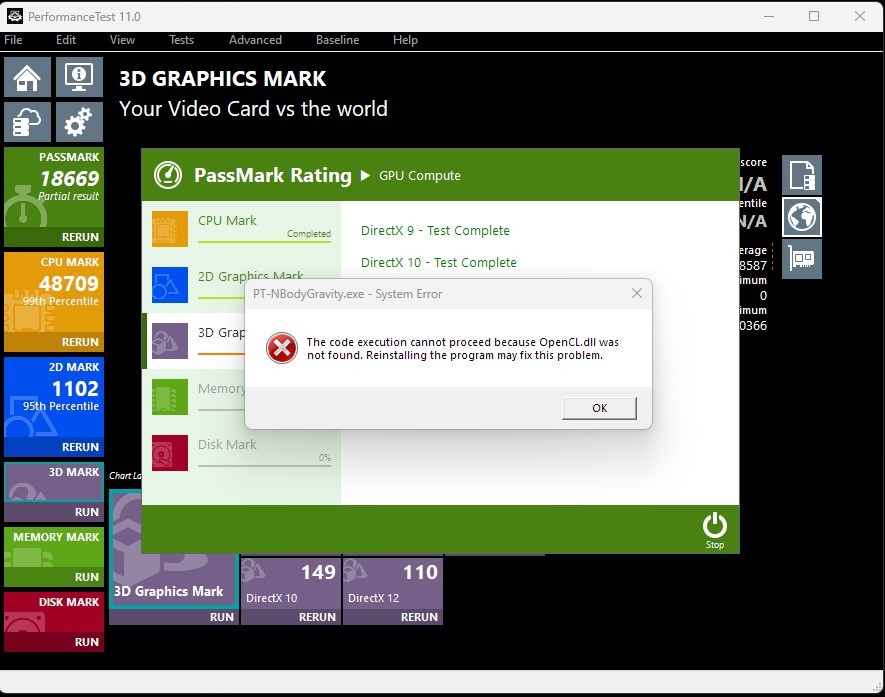Select the 3D MARK sidebar tile

tap(54, 482)
